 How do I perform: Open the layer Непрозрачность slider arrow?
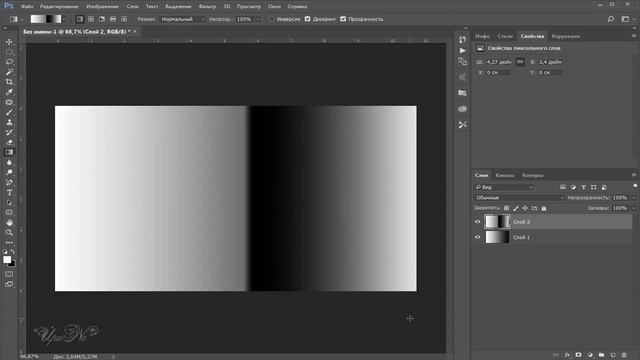[633, 198]
